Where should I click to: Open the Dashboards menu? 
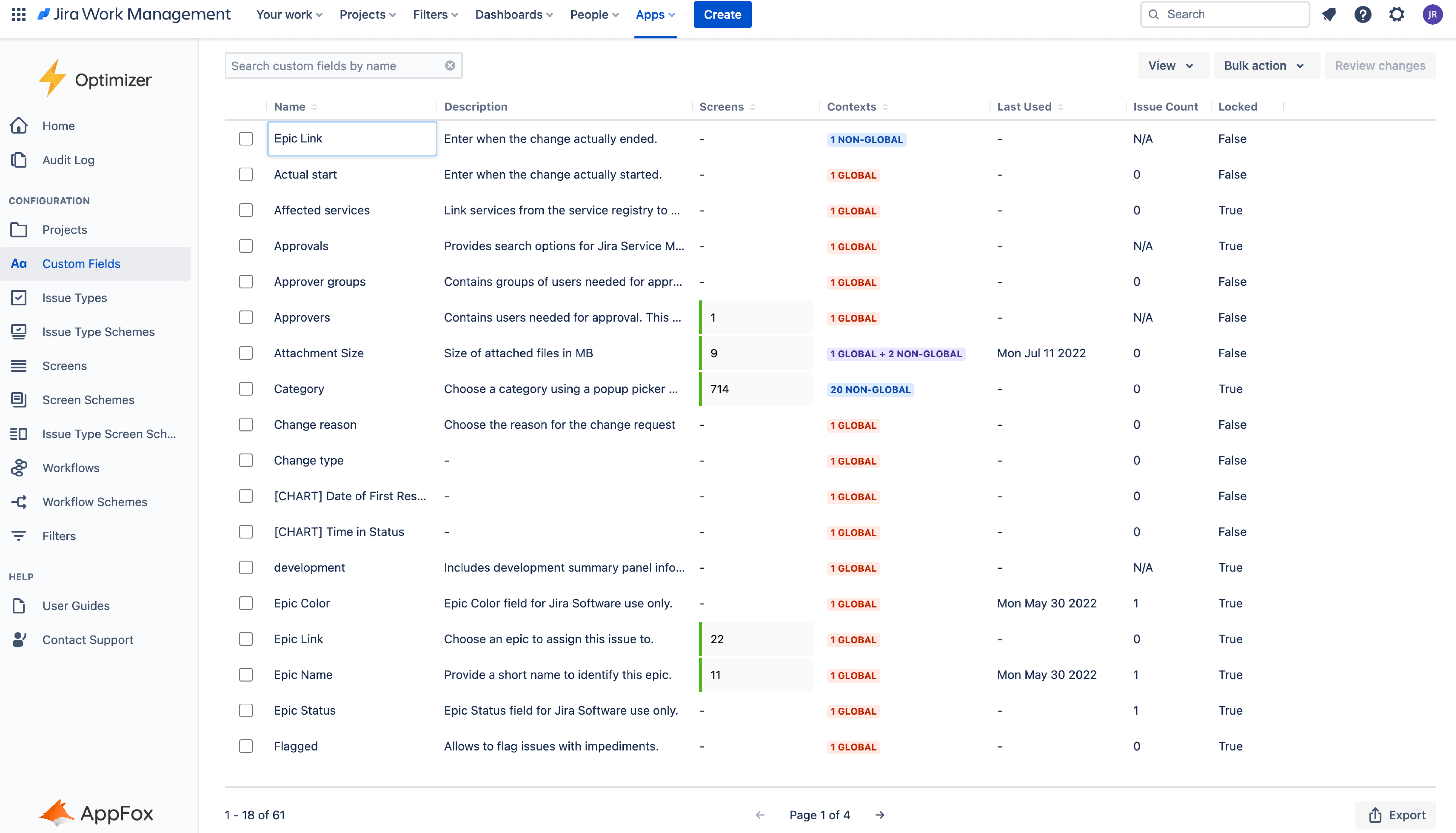click(513, 14)
